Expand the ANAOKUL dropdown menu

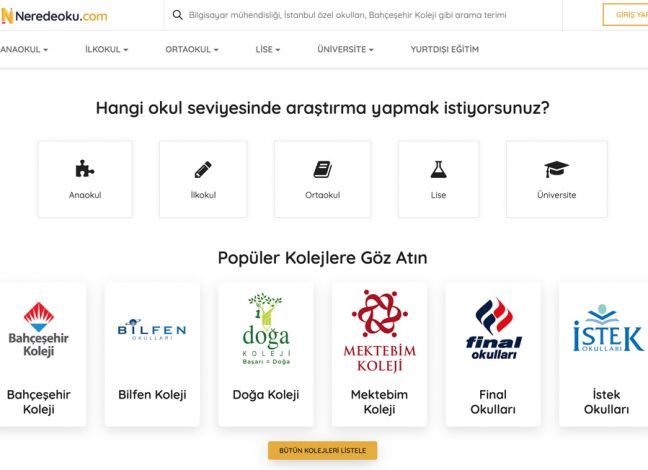pos(24,50)
